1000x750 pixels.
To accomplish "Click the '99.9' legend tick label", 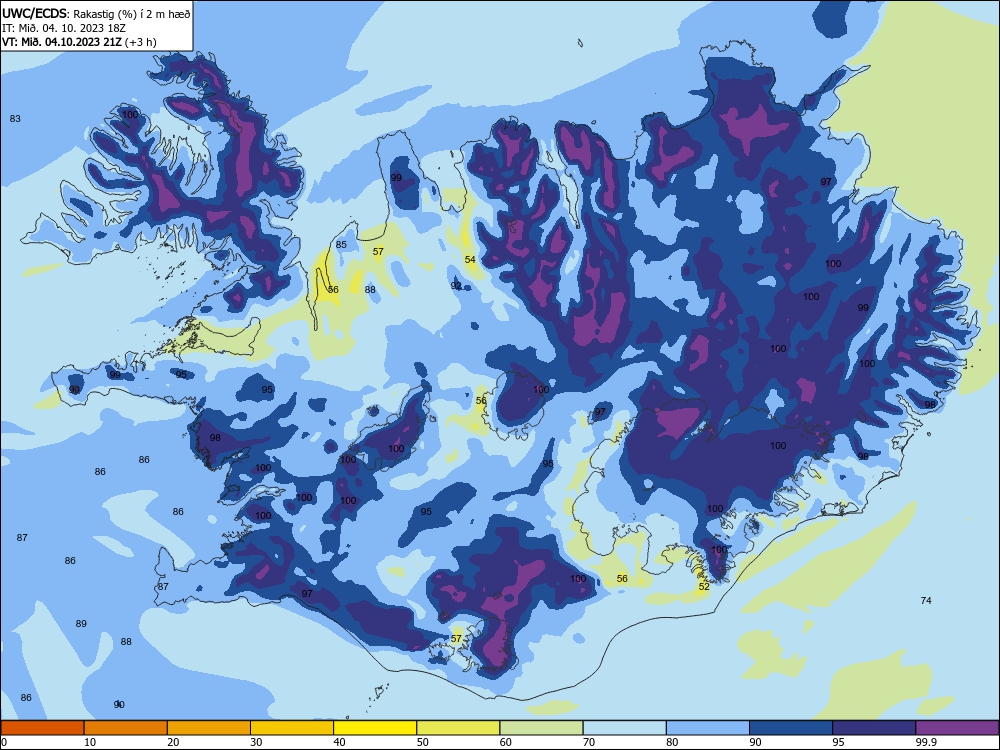I will click(x=925, y=742).
